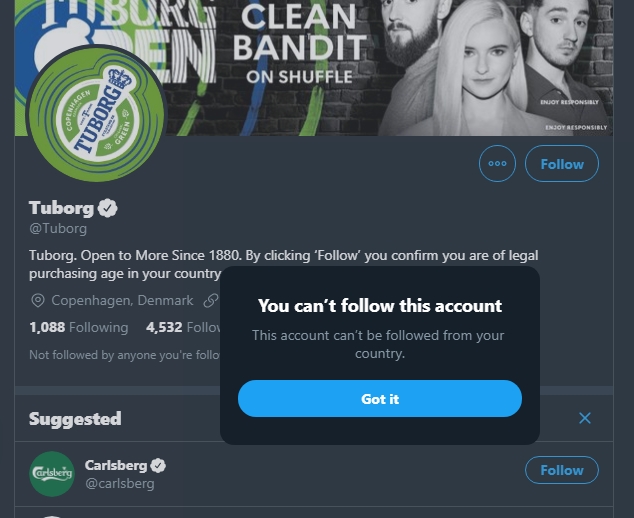The width and height of the screenshot is (634, 518).
Task: Click the @Tuborg handle text
Action: pos(58,229)
